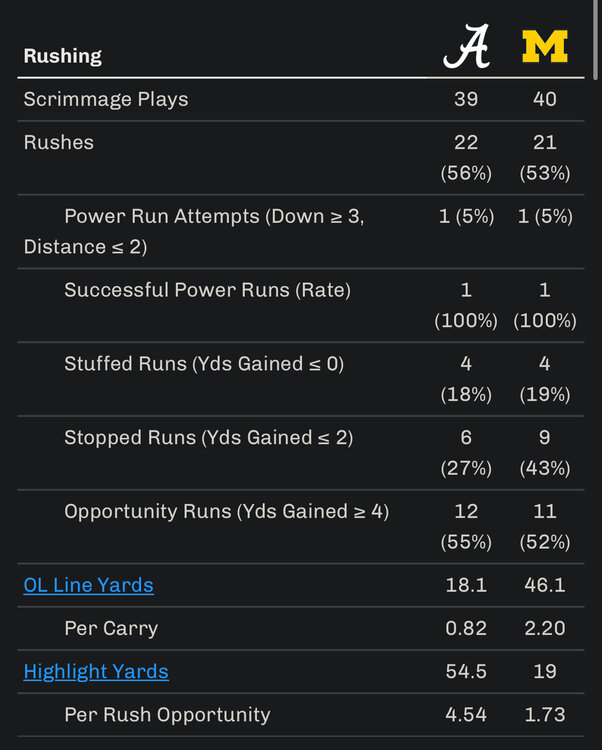Click Michigan's 2.20 per carry value
This screenshot has width=602, height=750.
[545, 628]
